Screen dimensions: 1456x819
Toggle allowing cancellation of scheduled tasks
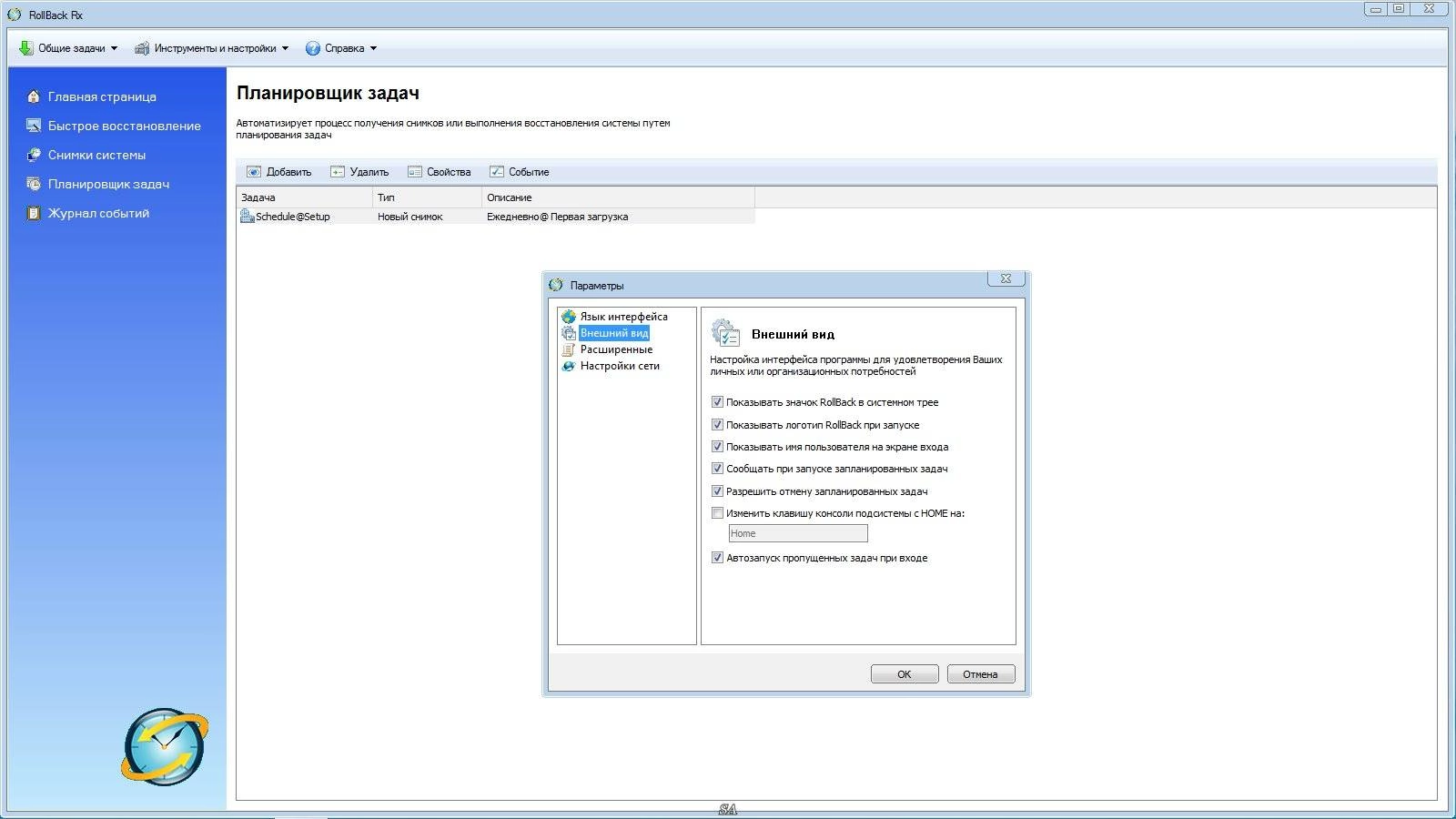[717, 491]
